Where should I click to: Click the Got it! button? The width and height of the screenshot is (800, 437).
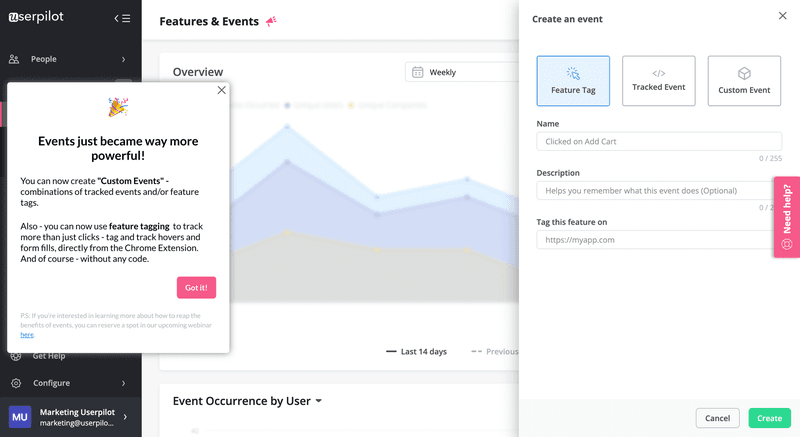(196, 288)
